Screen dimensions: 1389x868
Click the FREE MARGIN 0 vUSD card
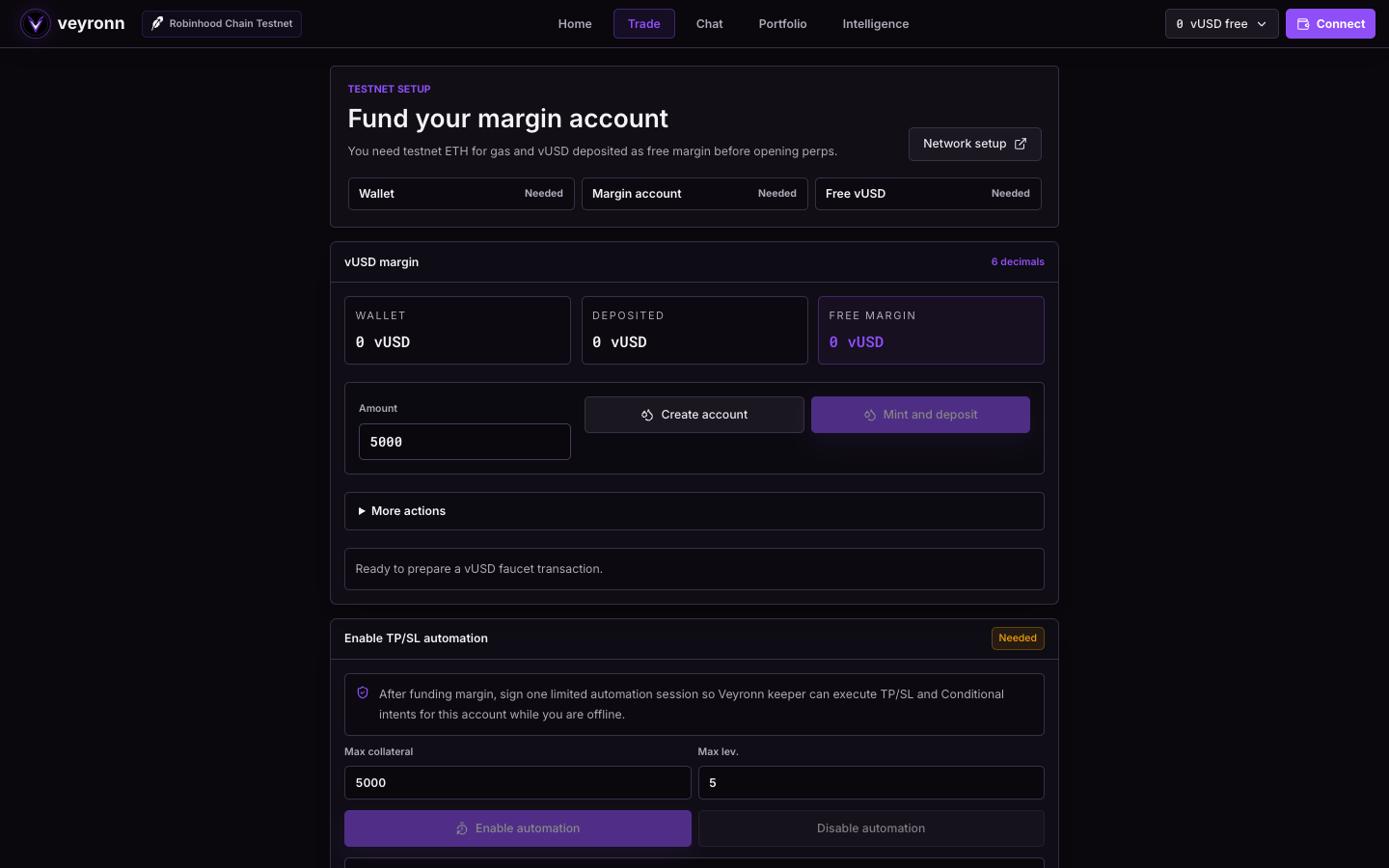[x=931, y=330]
